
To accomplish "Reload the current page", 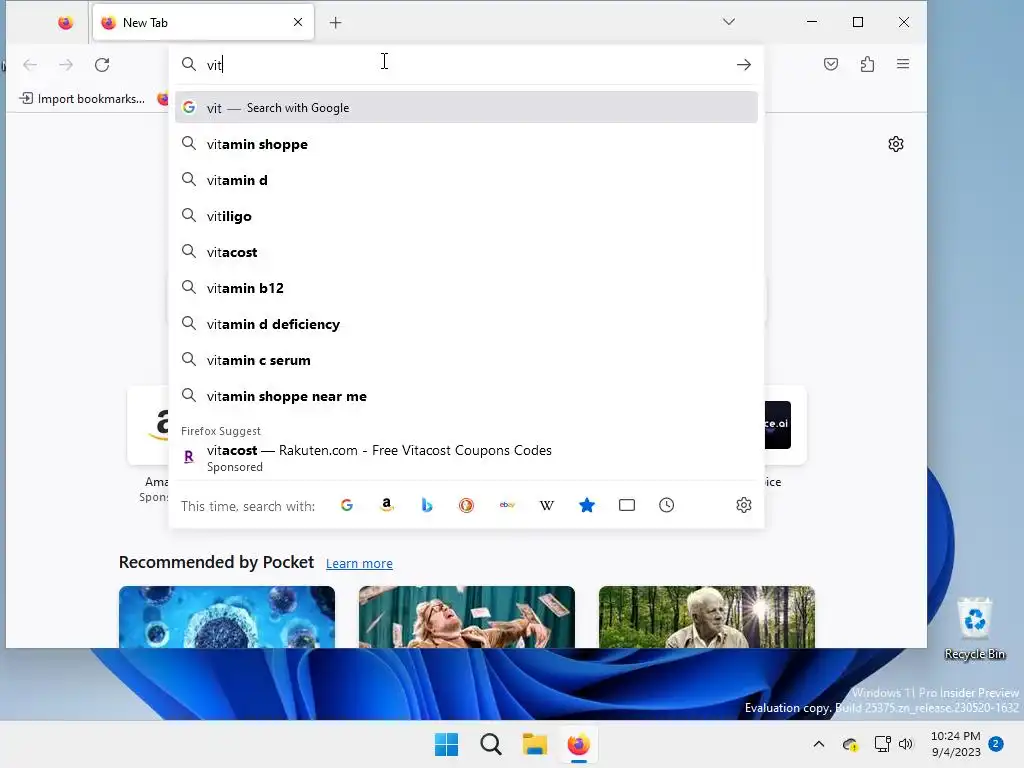I will [x=102, y=65].
